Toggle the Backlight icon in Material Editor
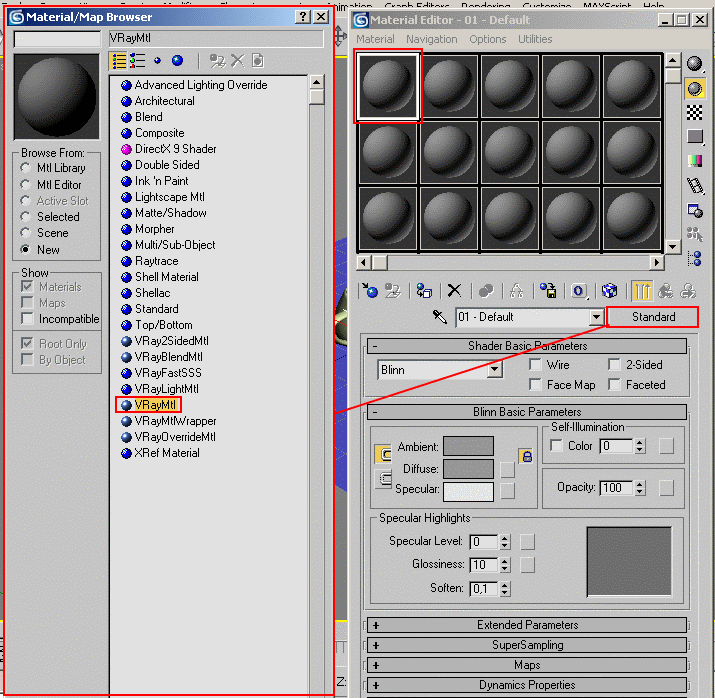The width and height of the screenshot is (715, 698). click(x=694, y=88)
